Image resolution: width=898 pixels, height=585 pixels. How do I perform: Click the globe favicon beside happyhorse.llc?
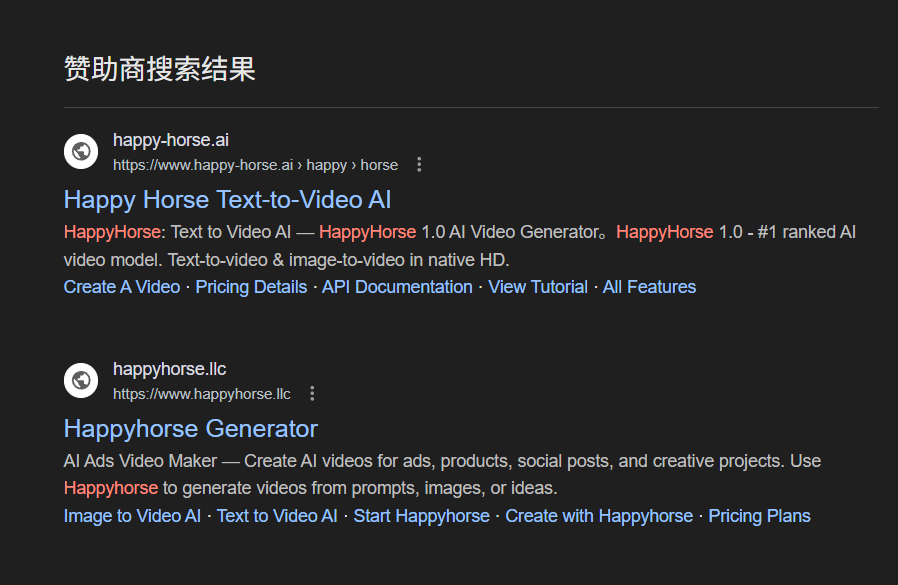[81, 380]
